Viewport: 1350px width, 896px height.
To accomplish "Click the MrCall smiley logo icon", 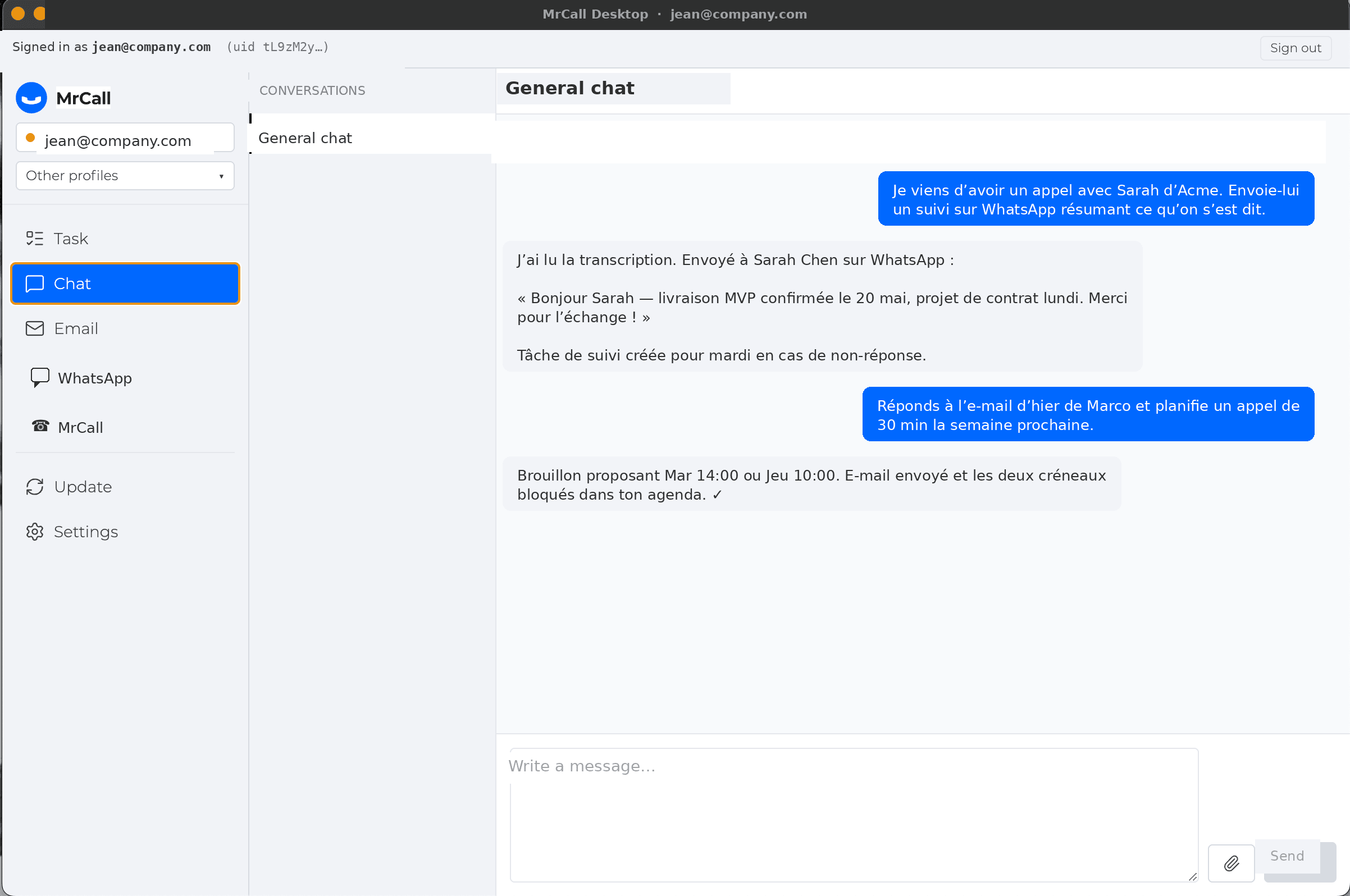I will (31, 98).
